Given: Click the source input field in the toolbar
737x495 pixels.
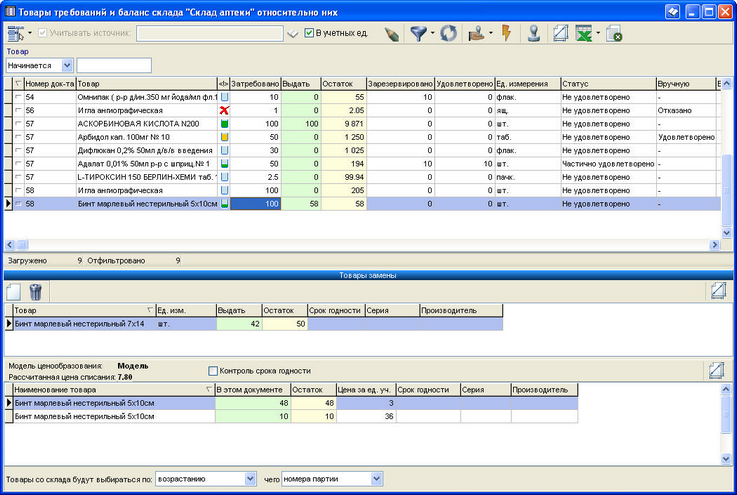Looking at the screenshot, I should click(210, 33).
